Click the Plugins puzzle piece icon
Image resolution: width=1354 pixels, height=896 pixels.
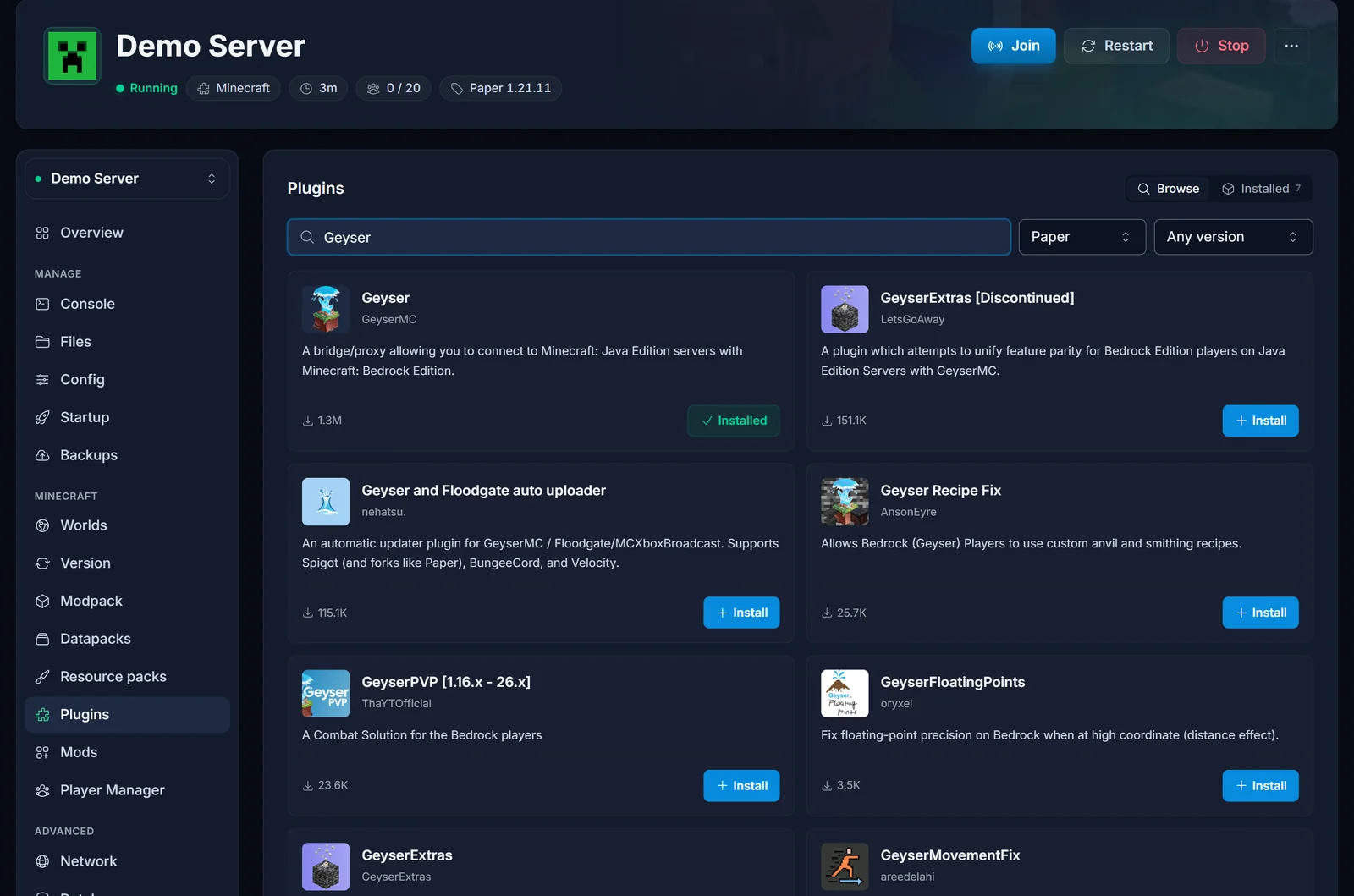tap(42, 715)
